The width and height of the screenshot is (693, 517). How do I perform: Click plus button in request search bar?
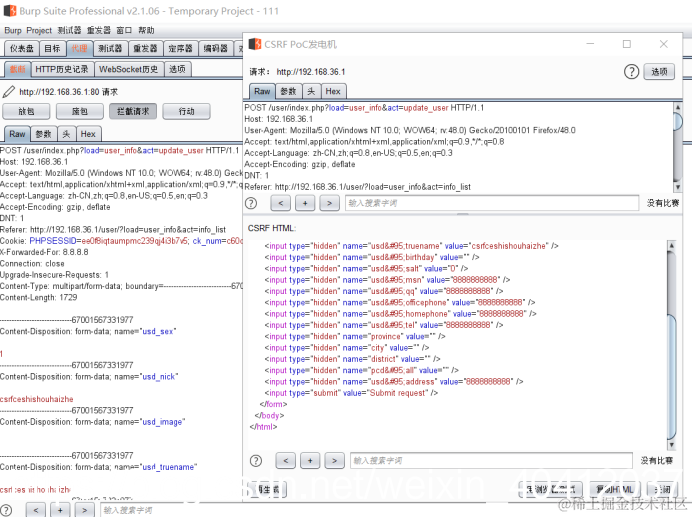pyautogui.click(x=305, y=203)
